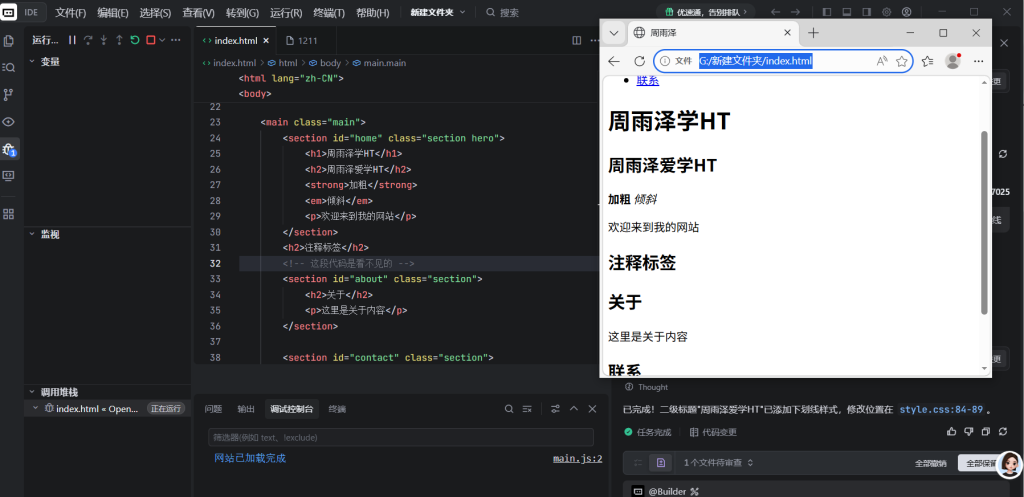Open the 帮助(H) menu
The height and width of the screenshot is (497, 1024).
click(x=373, y=12)
